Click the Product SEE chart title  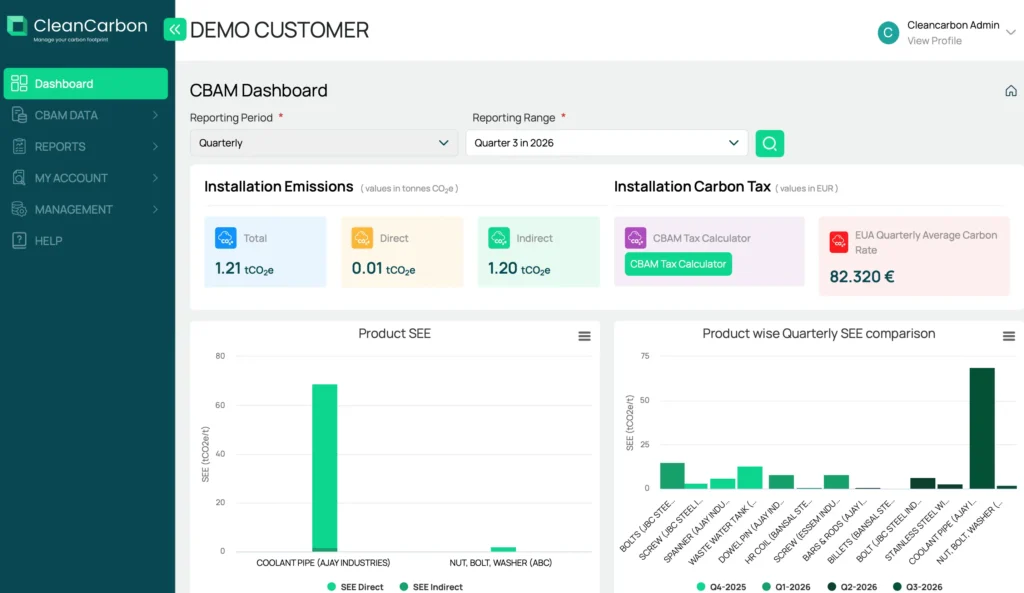[394, 334]
